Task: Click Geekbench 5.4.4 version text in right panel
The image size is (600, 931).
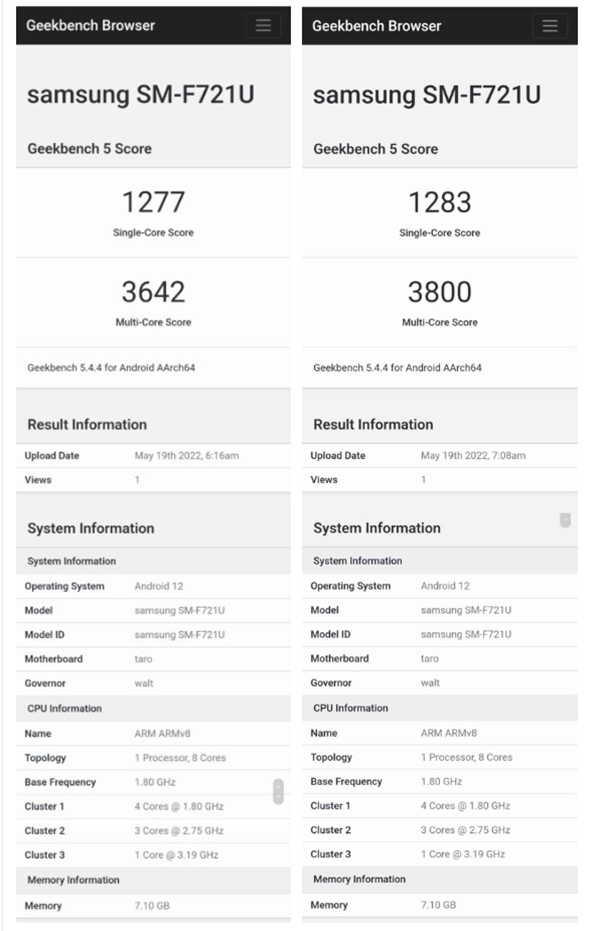Action: (397, 368)
